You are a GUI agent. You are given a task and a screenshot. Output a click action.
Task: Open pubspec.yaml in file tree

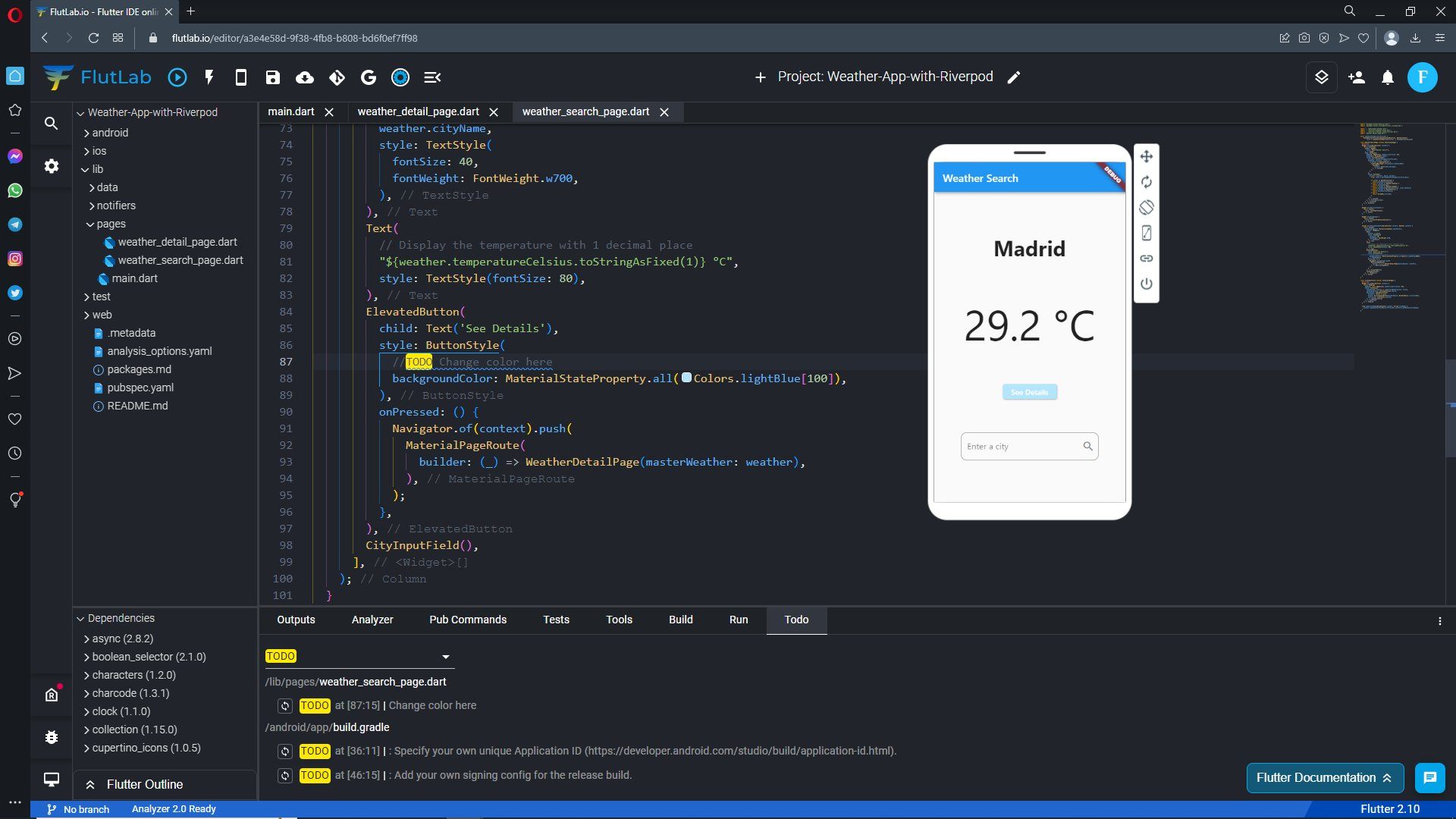coord(140,388)
